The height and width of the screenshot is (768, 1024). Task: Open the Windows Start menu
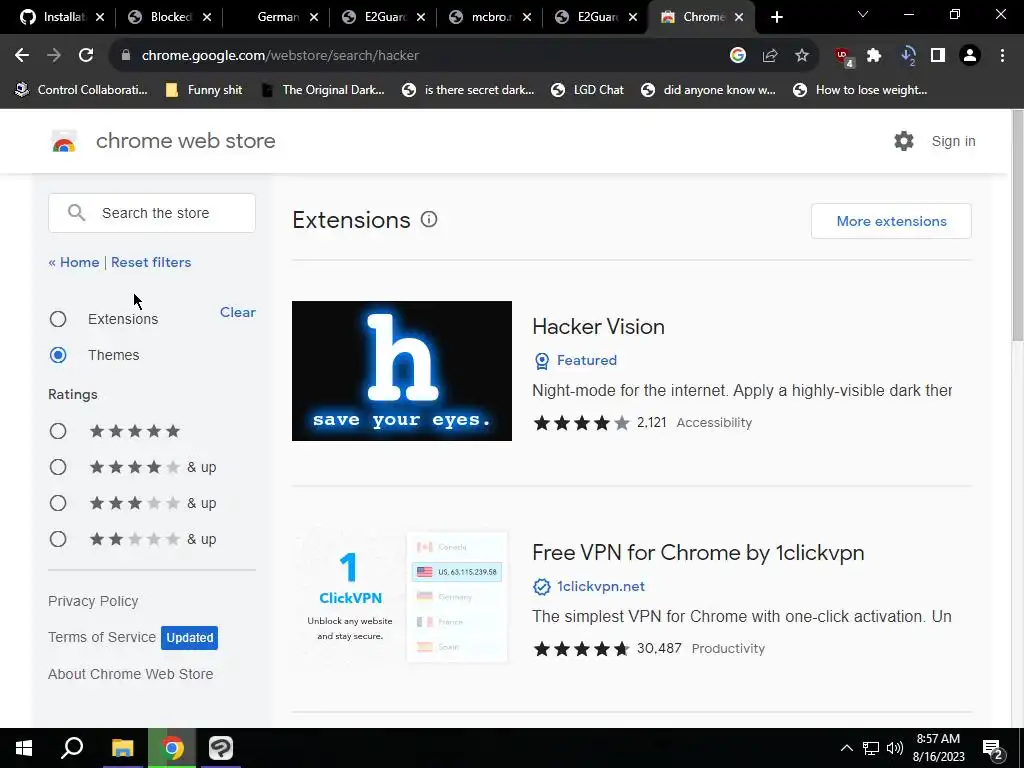[x=24, y=748]
